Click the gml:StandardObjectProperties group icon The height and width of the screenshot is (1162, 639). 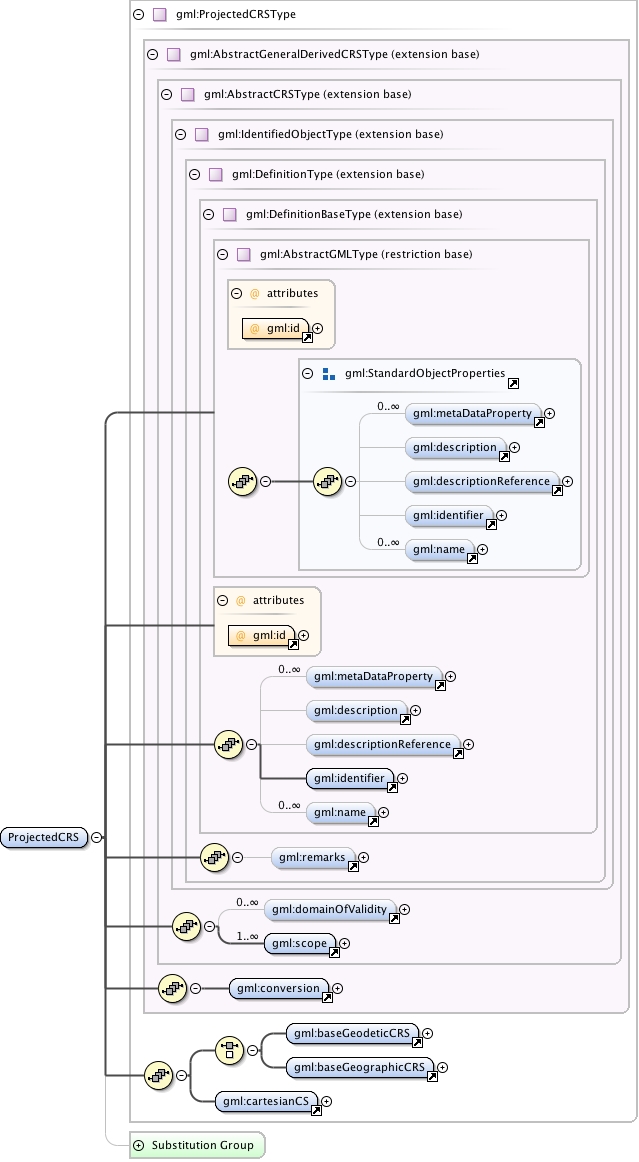[x=329, y=374]
